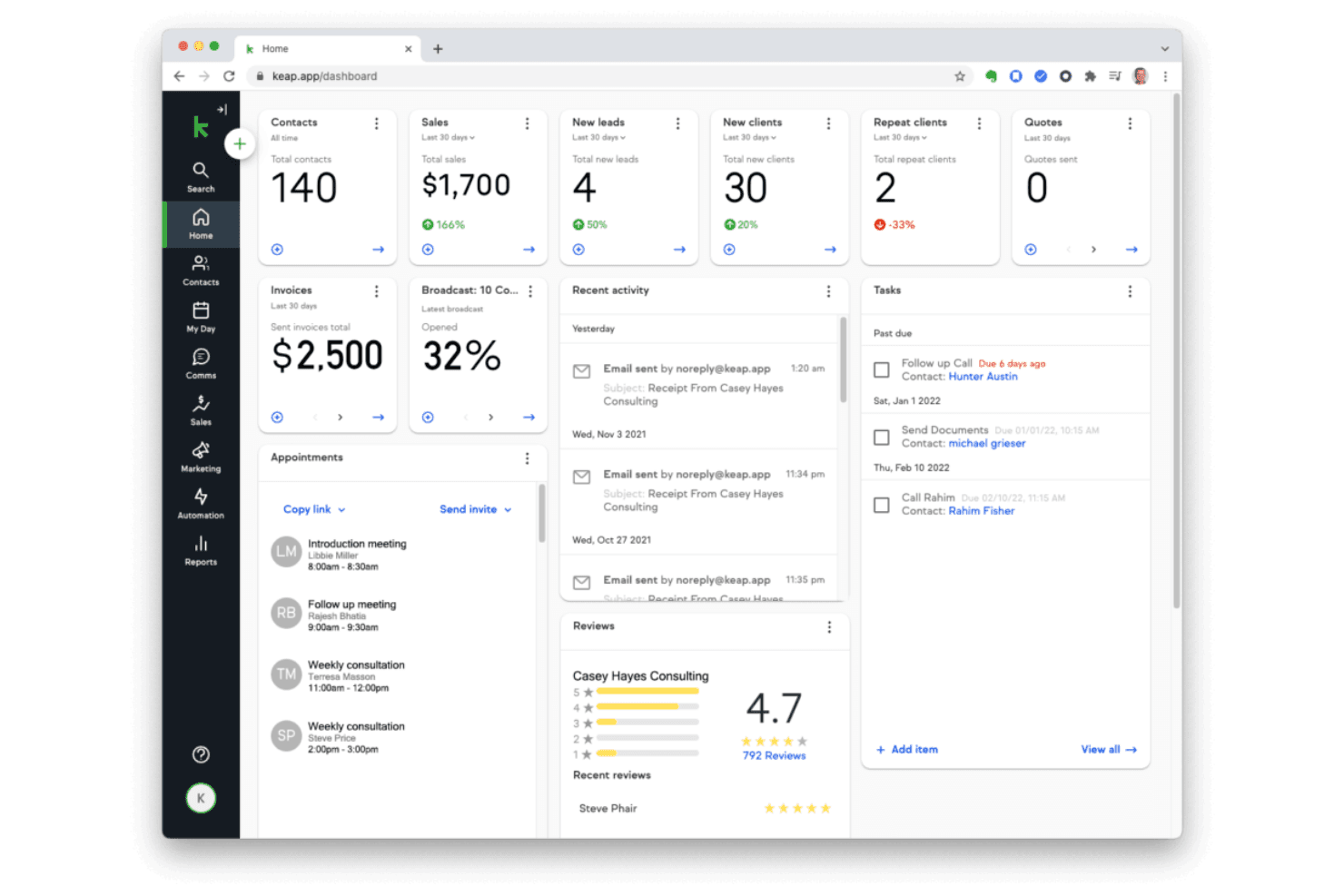Check the Follow up Call task
The height and width of the screenshot is (896, 1344).
(x=881, y=369)
